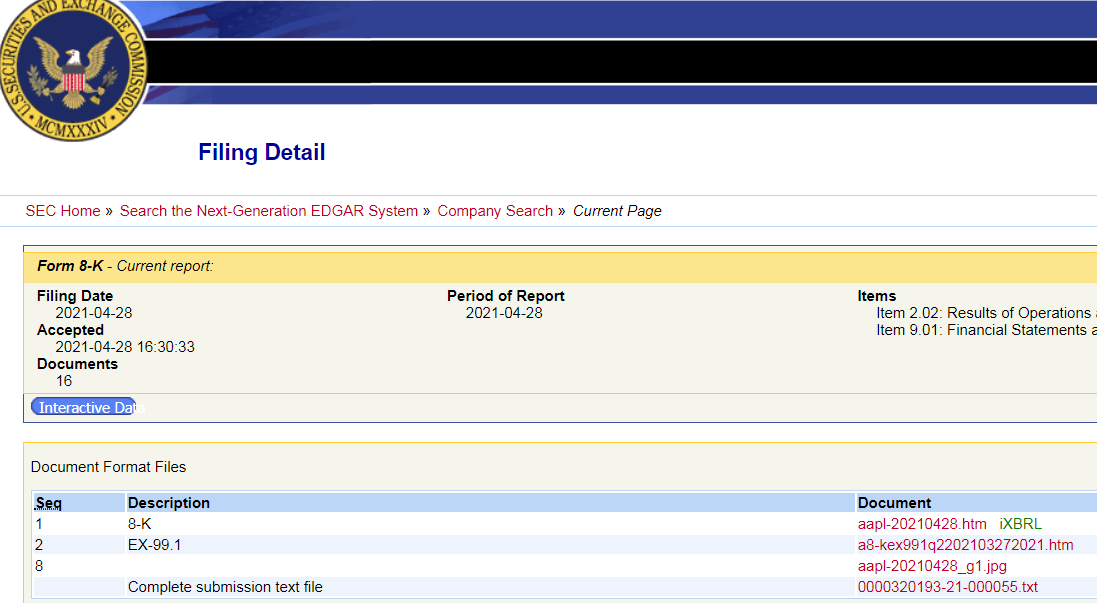Select the Filing Detail page heading
This screenshot has height=603, width=1097.
[262, 152]
